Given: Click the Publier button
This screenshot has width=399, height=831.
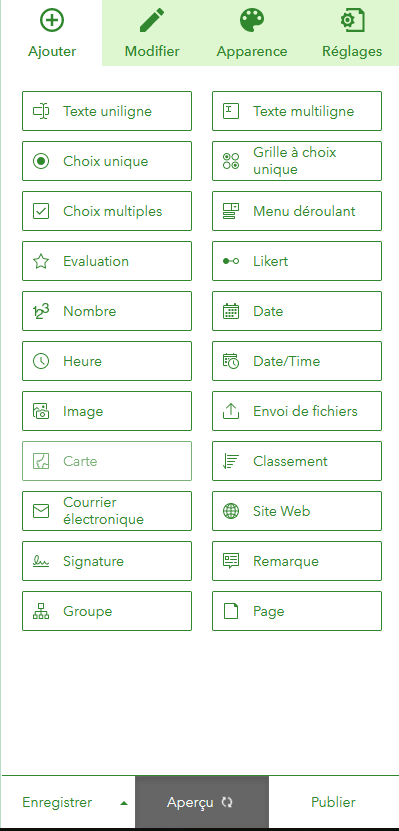Looking at the screenshot, I should coord(333,802).
